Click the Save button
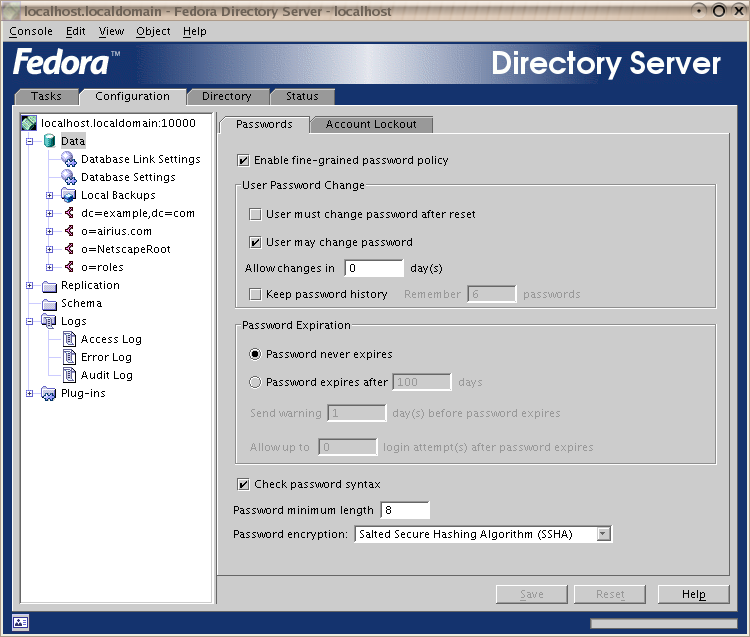Image resolution: width=750 pixels, height=637 pixels. click(x=531, y=594)
